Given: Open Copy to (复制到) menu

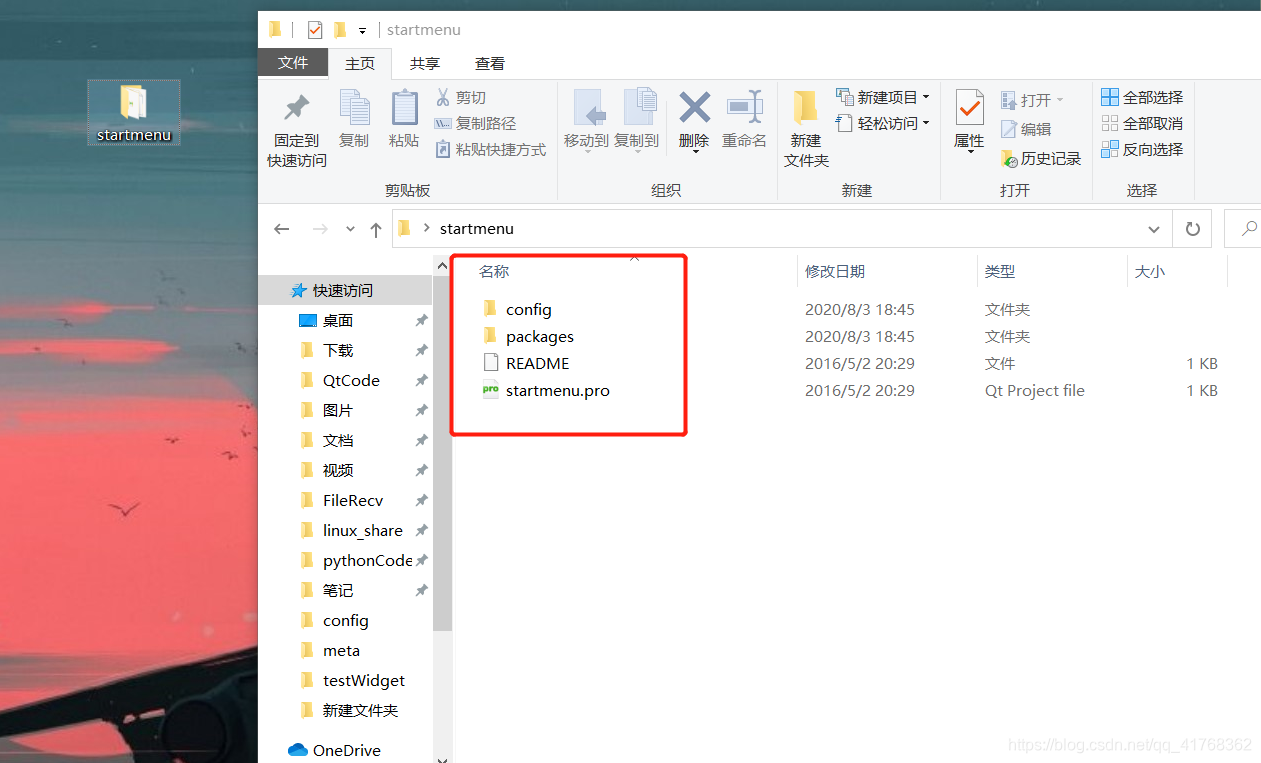Looking at the screenshot, I should click(636, 119).
